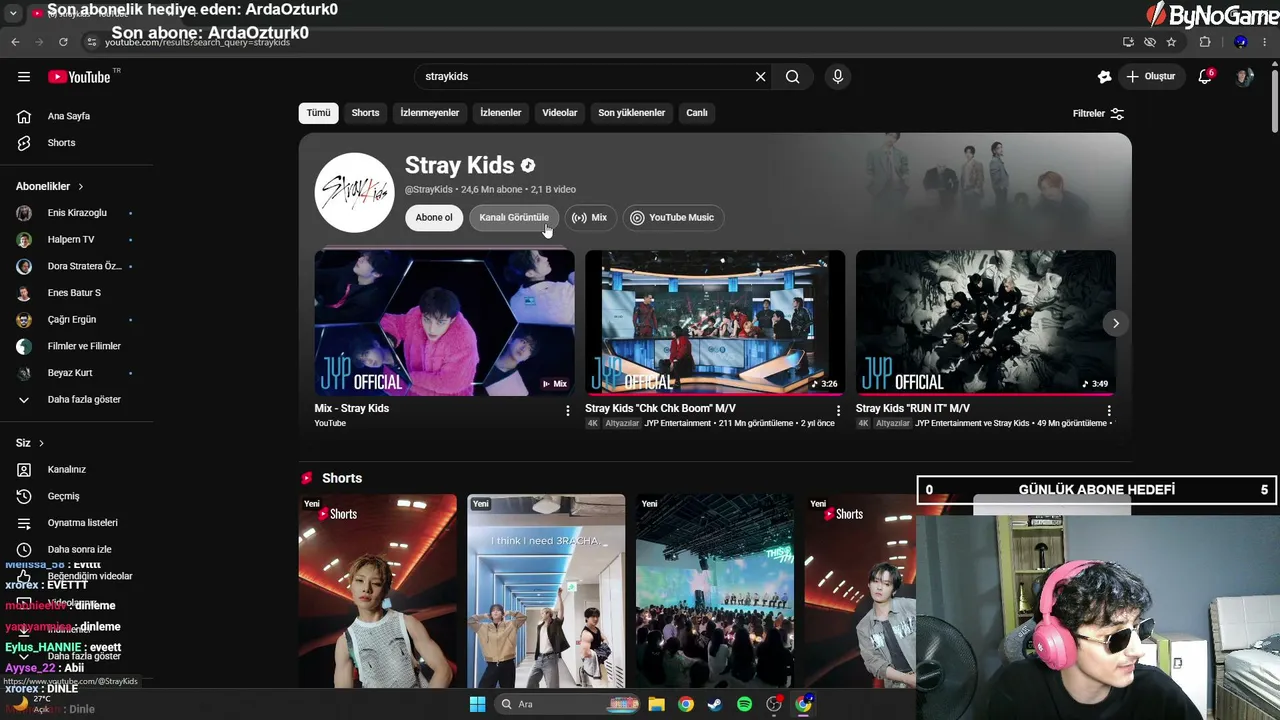Viewport: 1280px width, 720px height.
Task: Expand subscriptions with Daha fazla göster
Action: point(70,400)
